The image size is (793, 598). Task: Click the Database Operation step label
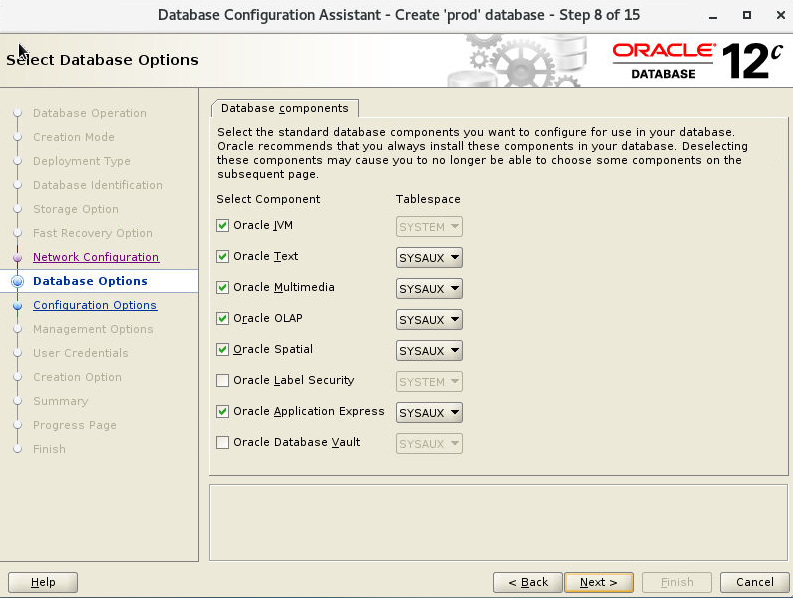[x=90, y=113]
